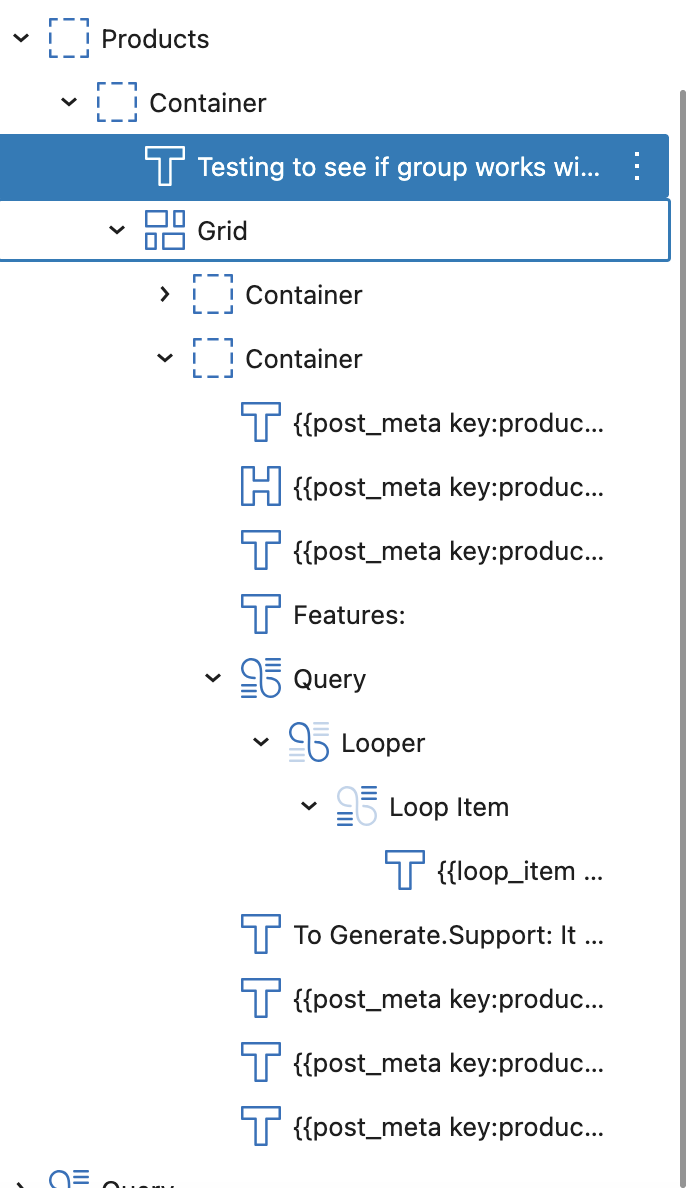Image resolution: width=686 pixels, height=1188 pixels.
Task: Collapse the Query block
Action: tap(213, 679)
